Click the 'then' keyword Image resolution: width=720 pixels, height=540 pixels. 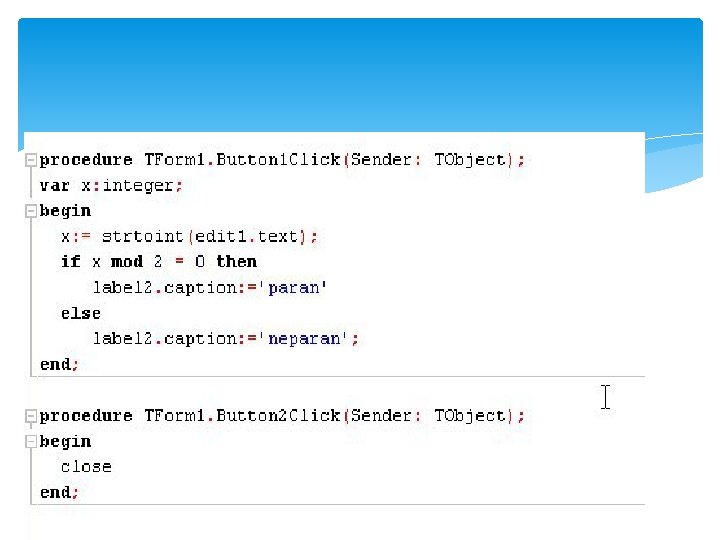tap(236, 262)
